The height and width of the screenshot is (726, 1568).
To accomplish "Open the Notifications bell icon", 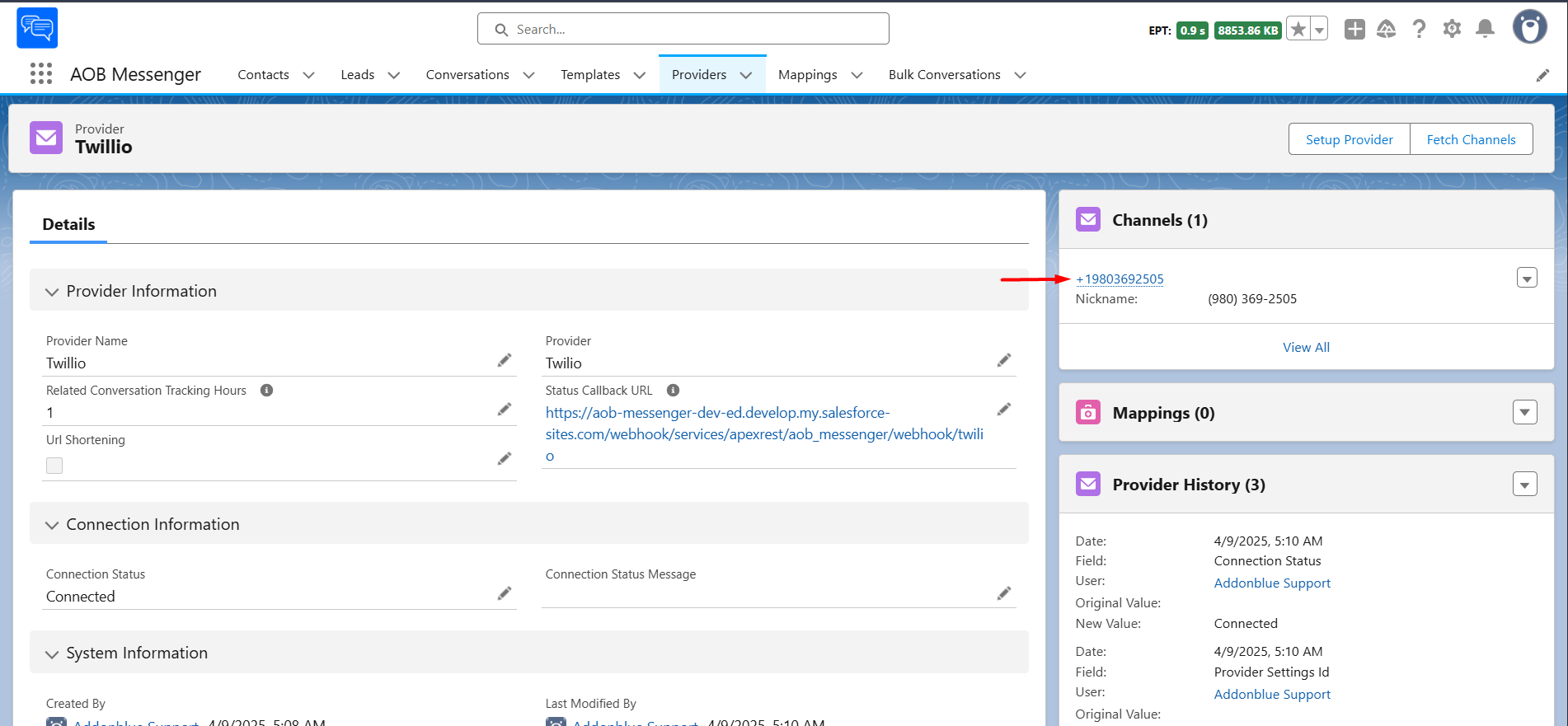I will click(1485, 30).
